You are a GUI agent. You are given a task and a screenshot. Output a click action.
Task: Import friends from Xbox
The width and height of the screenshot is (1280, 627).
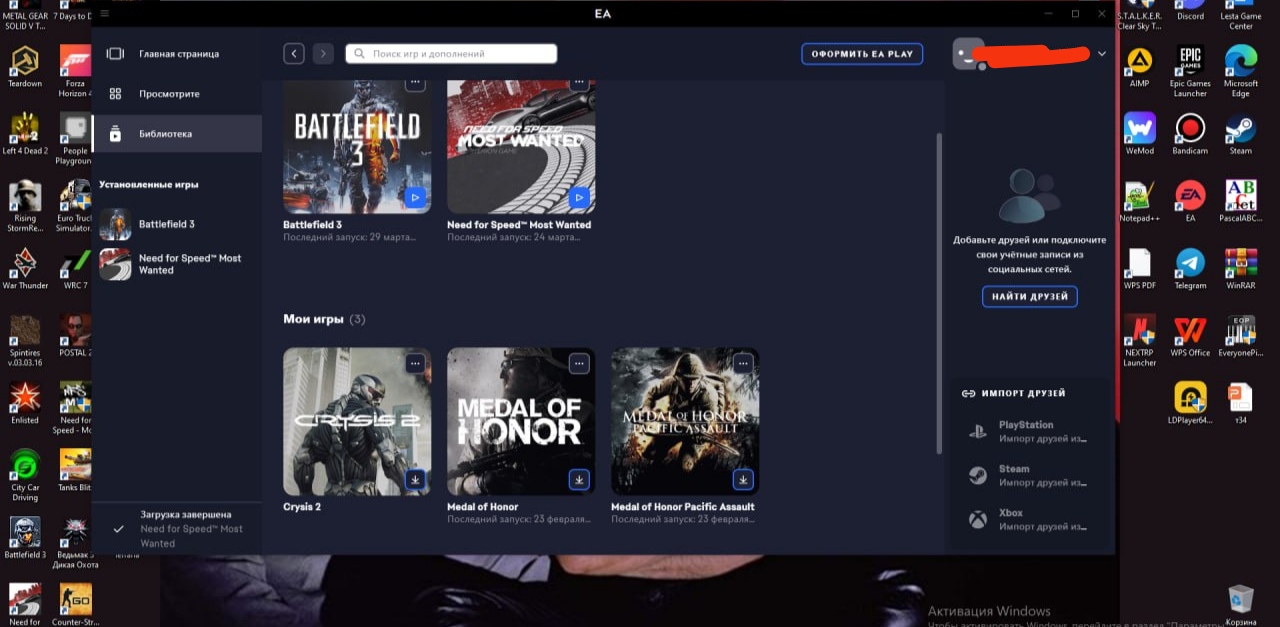1030,519
